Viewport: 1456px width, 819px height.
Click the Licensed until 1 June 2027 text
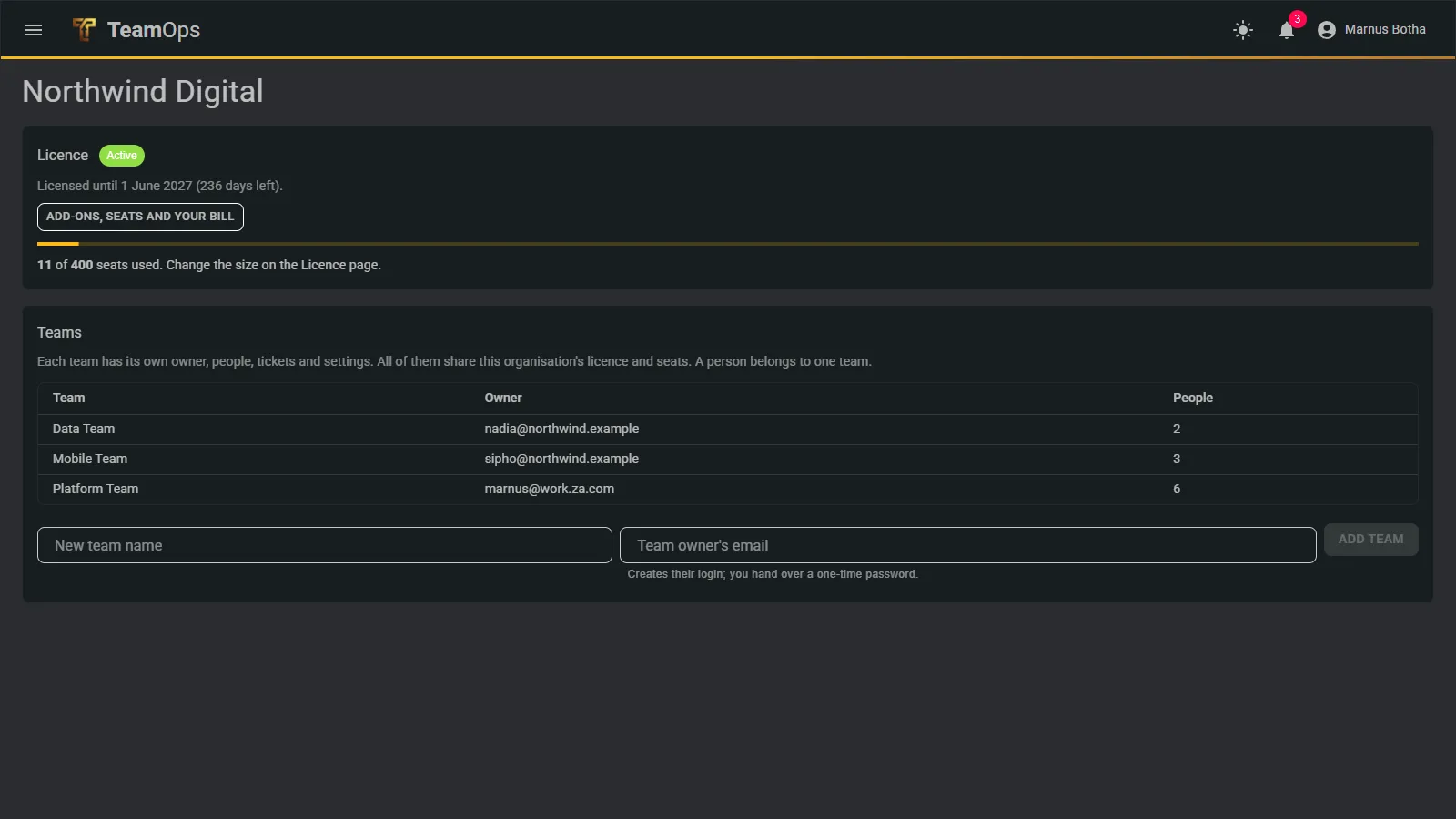coord(160,186)
